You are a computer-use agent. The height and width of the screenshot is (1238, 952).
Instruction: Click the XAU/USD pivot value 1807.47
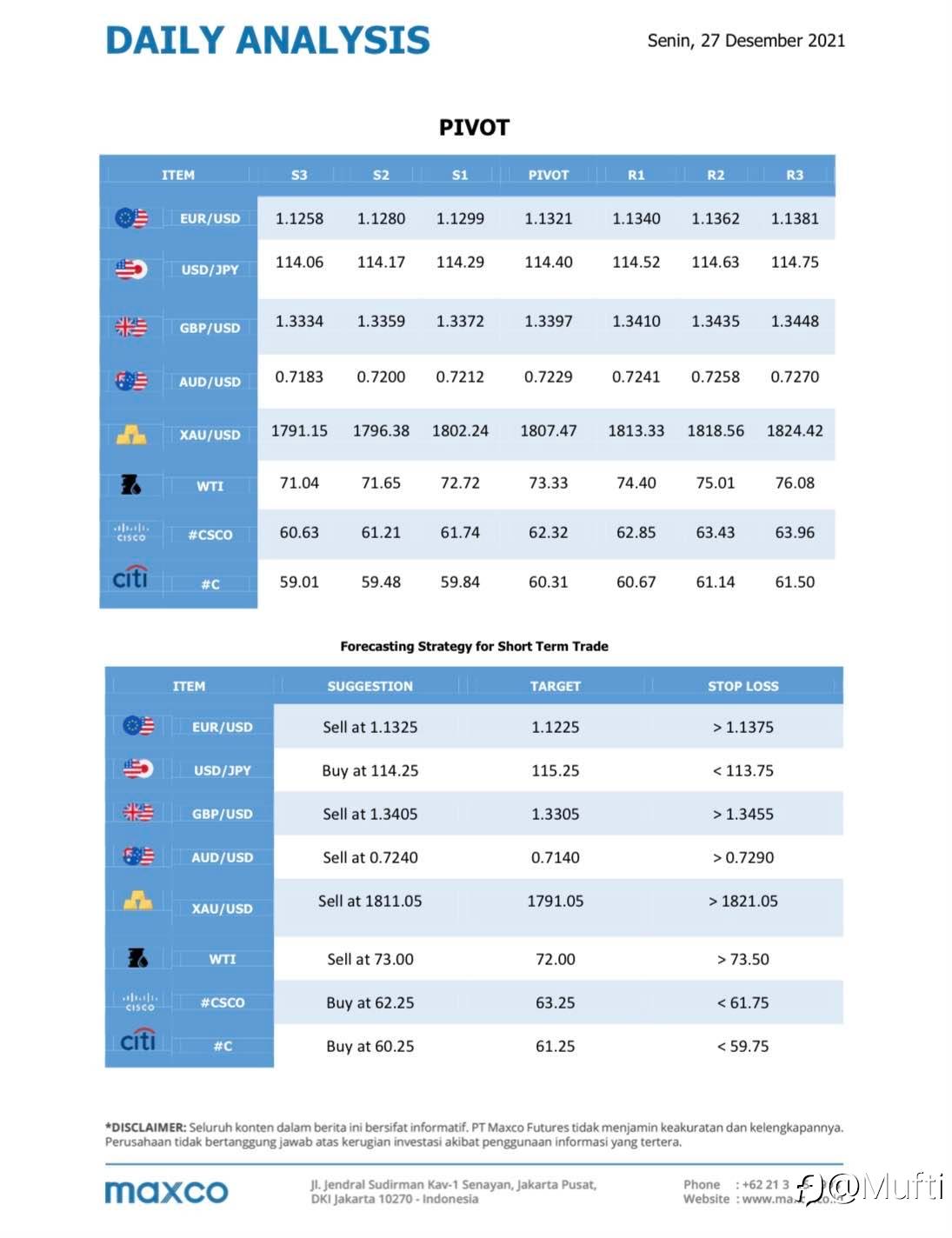pos(549,430)
